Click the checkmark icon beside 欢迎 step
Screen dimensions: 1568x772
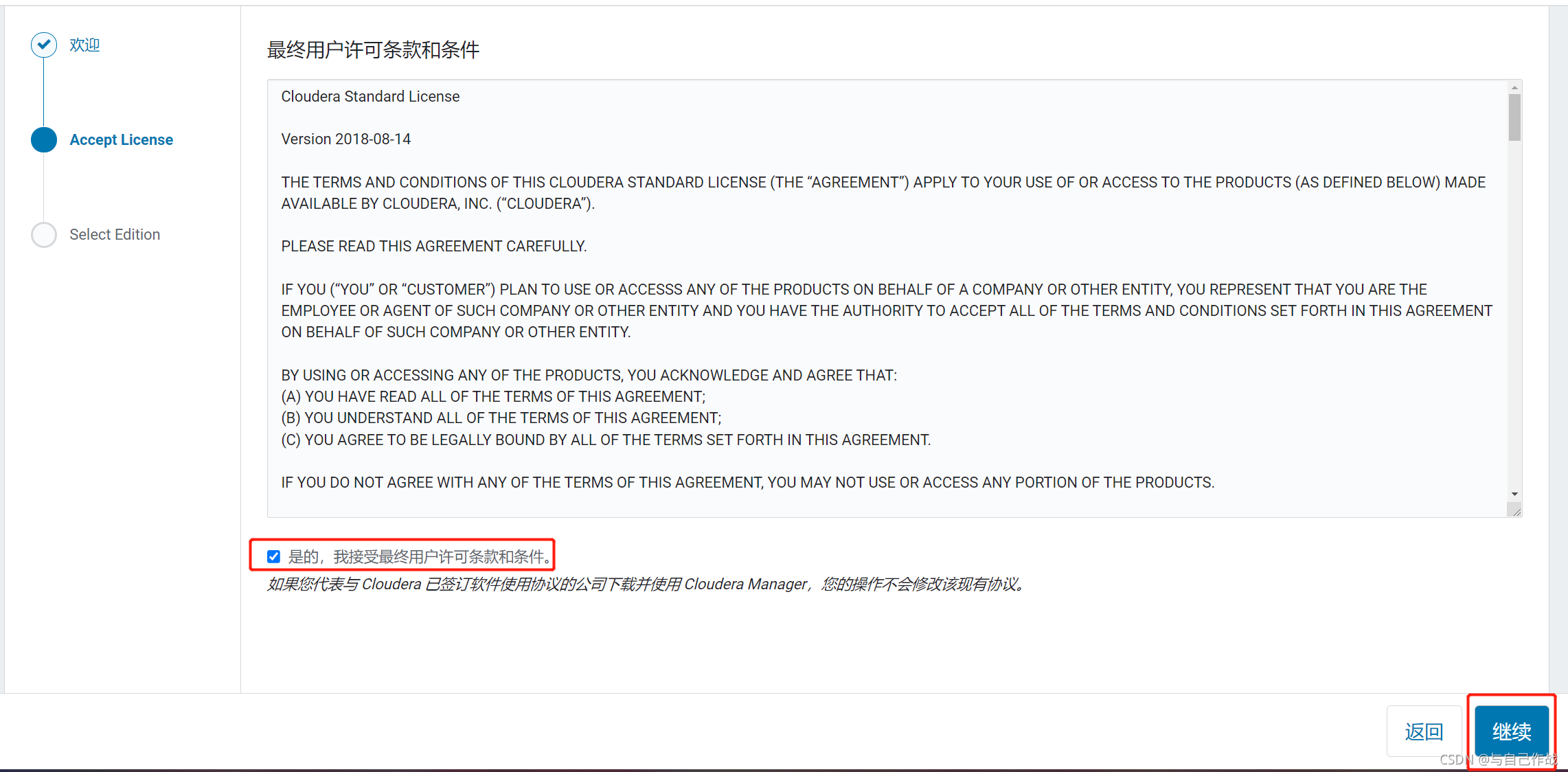(x=44, y=45)
